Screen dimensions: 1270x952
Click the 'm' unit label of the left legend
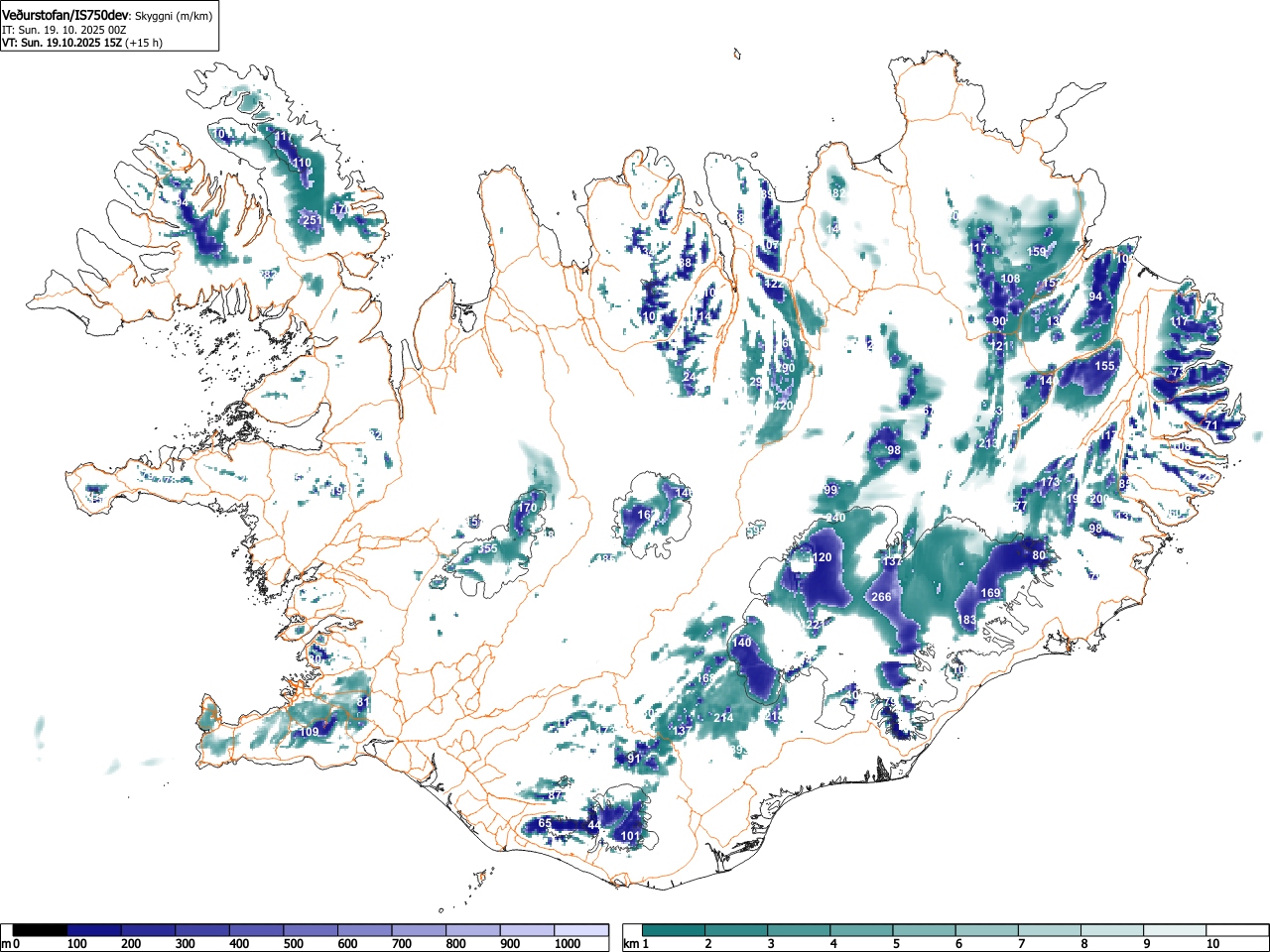tap(6, 944)
